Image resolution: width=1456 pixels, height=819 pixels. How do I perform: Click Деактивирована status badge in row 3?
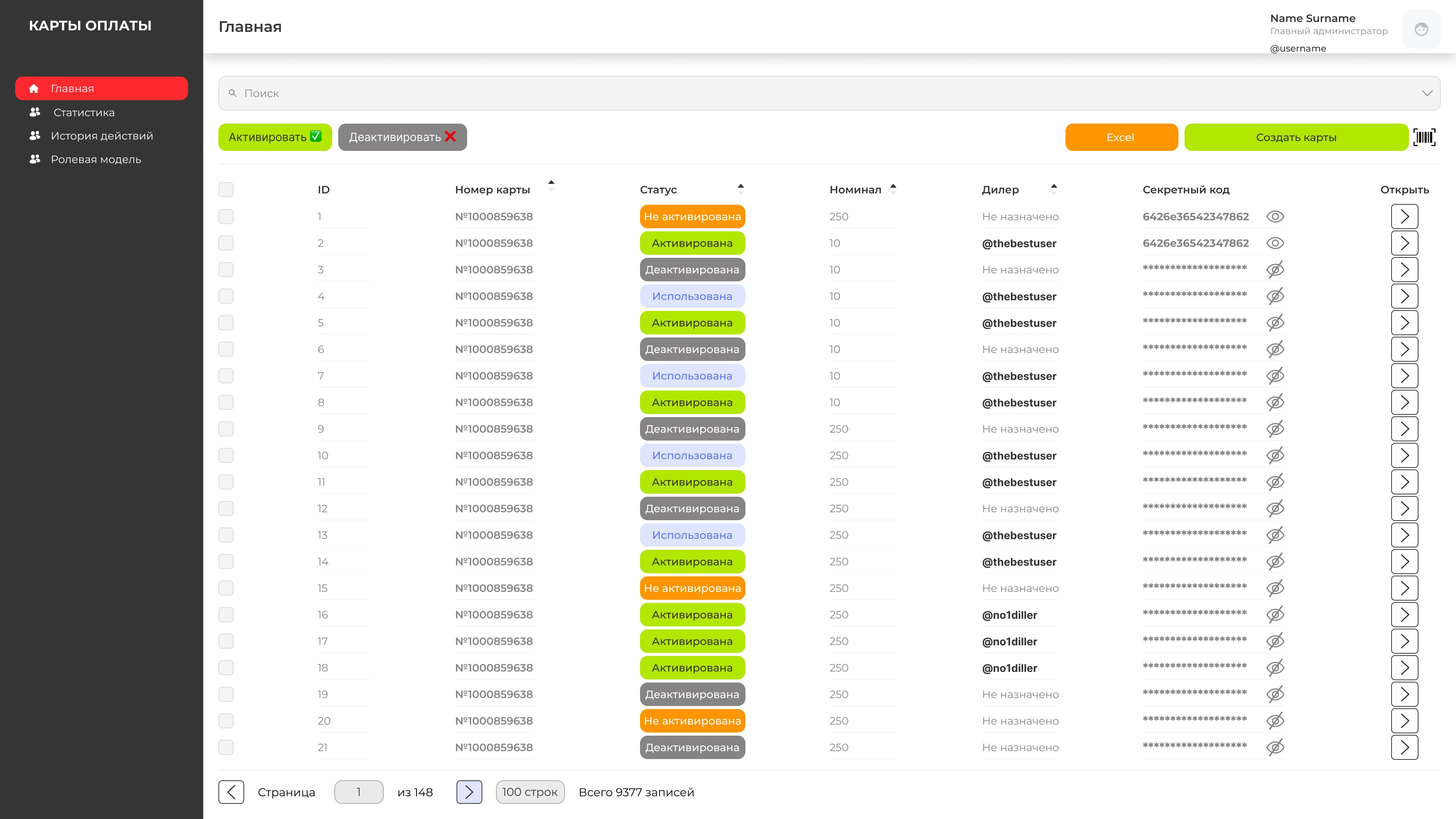[692, 270]
